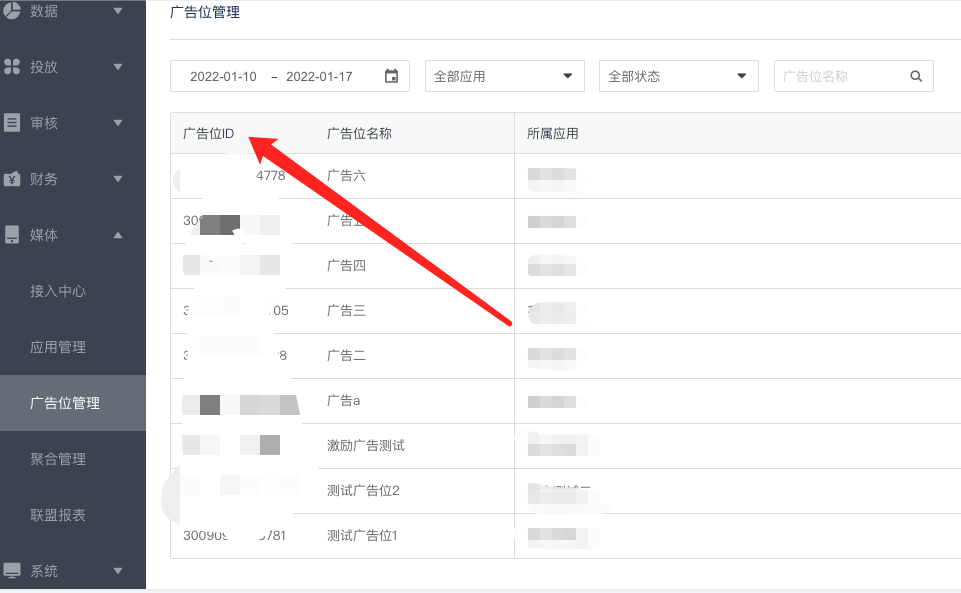961x593 pixels.
Task: Open the 全部应用 dropdown
Action: [505, 76]
